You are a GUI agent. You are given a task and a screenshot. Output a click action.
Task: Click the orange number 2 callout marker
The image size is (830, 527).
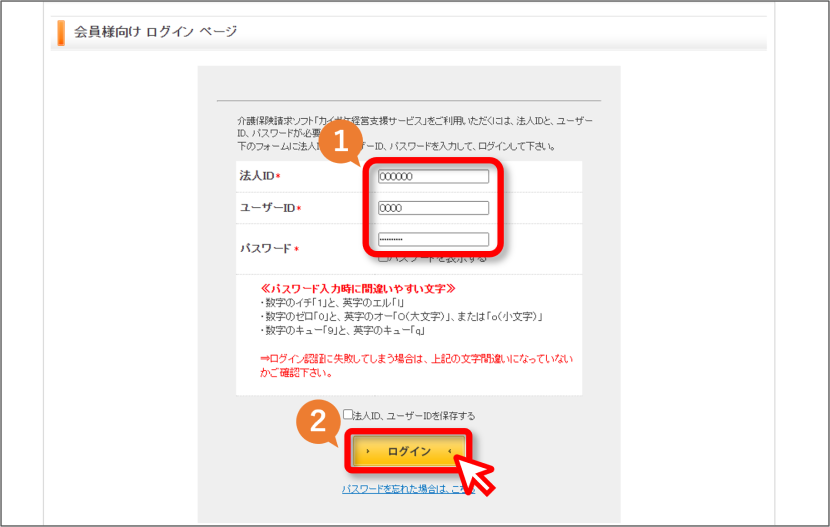pyautogui.click(x=318, y=421)
